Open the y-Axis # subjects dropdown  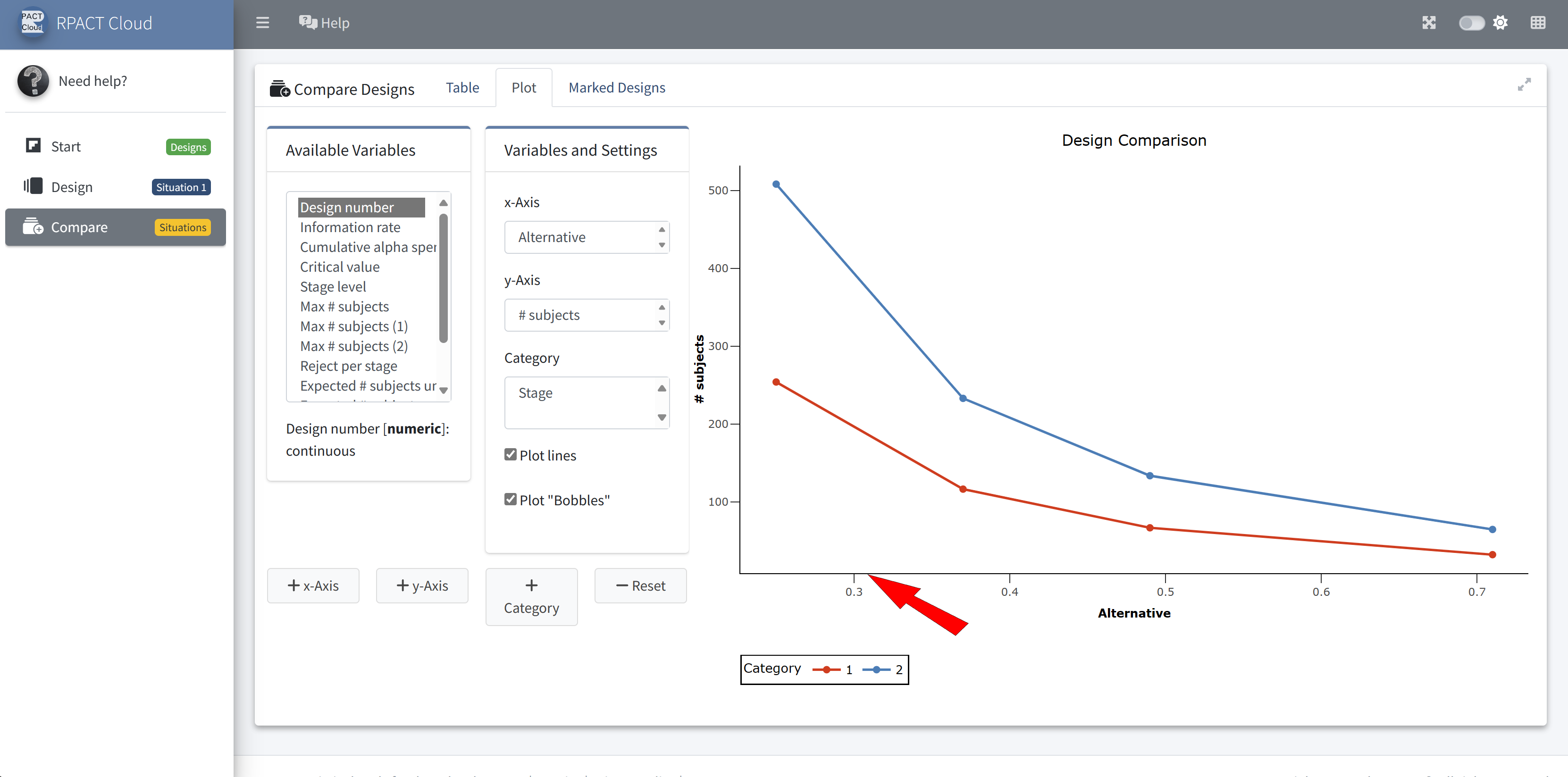point(586,315)
